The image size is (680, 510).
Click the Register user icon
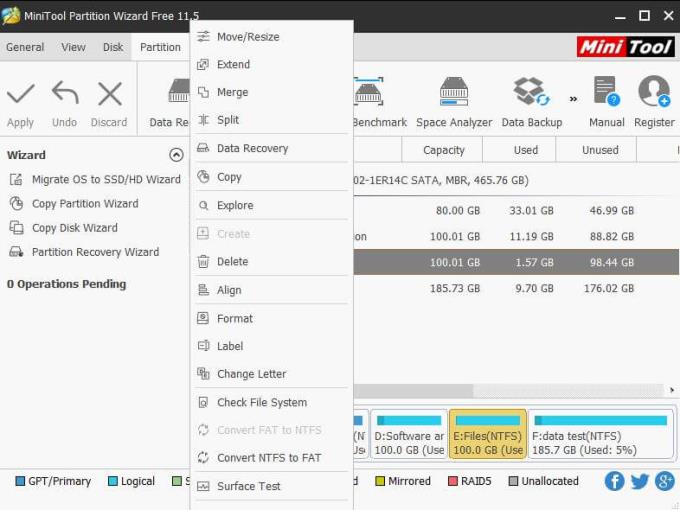(x=654, y=91)
